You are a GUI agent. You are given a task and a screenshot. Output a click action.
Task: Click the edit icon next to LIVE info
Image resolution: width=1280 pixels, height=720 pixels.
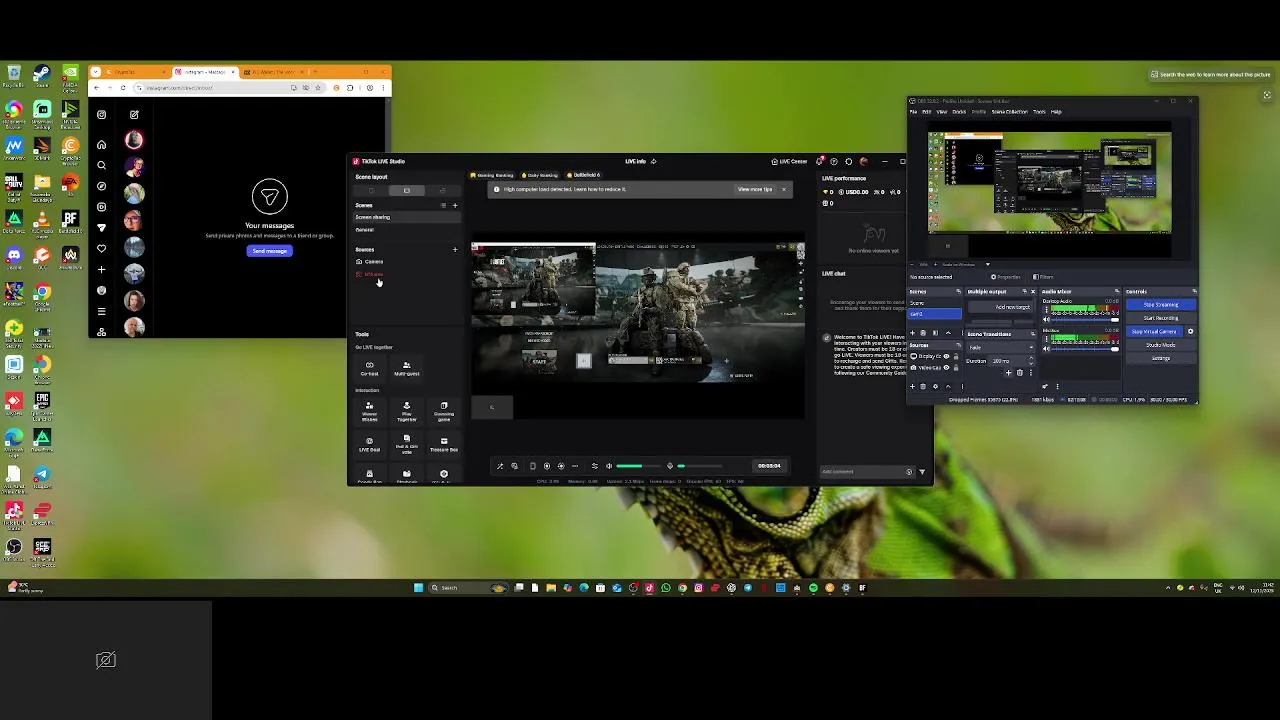click(653, 161)
